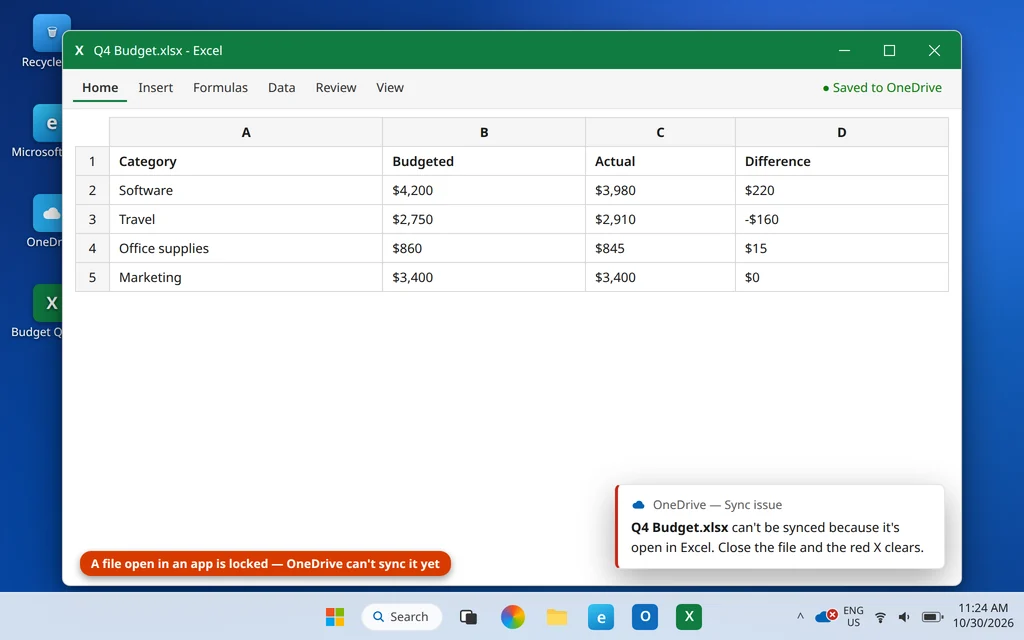Open the volume speaker tray icon
This screenshot has height=640, width=1024.
[x=904, y=616]
